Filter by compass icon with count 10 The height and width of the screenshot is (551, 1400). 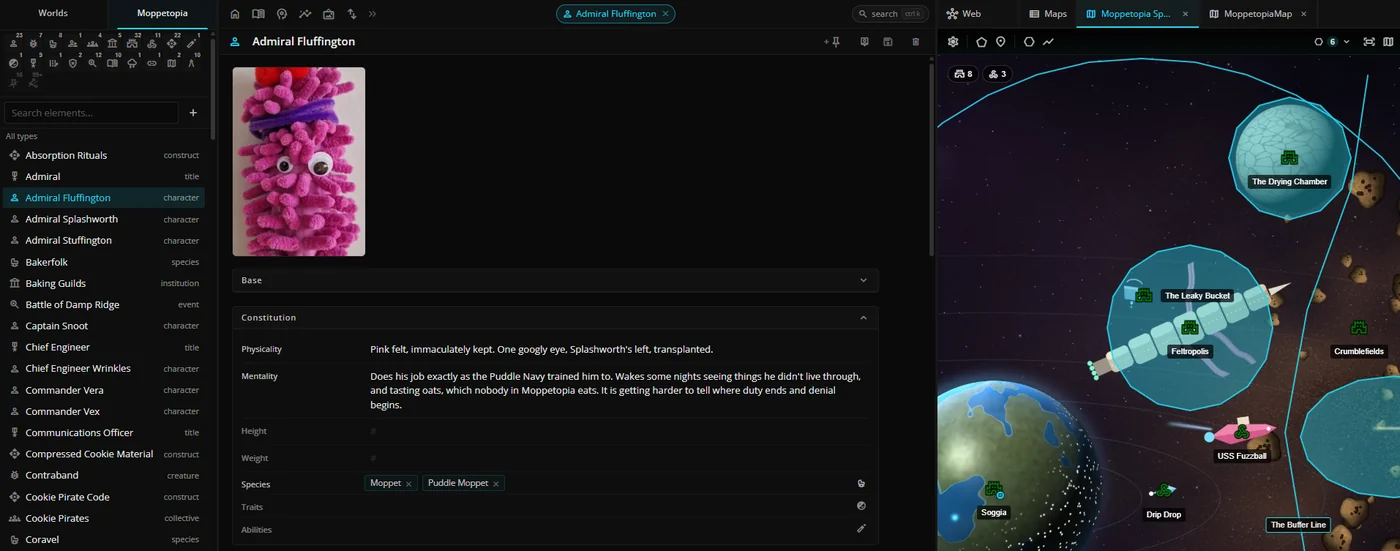coord(191,63)
